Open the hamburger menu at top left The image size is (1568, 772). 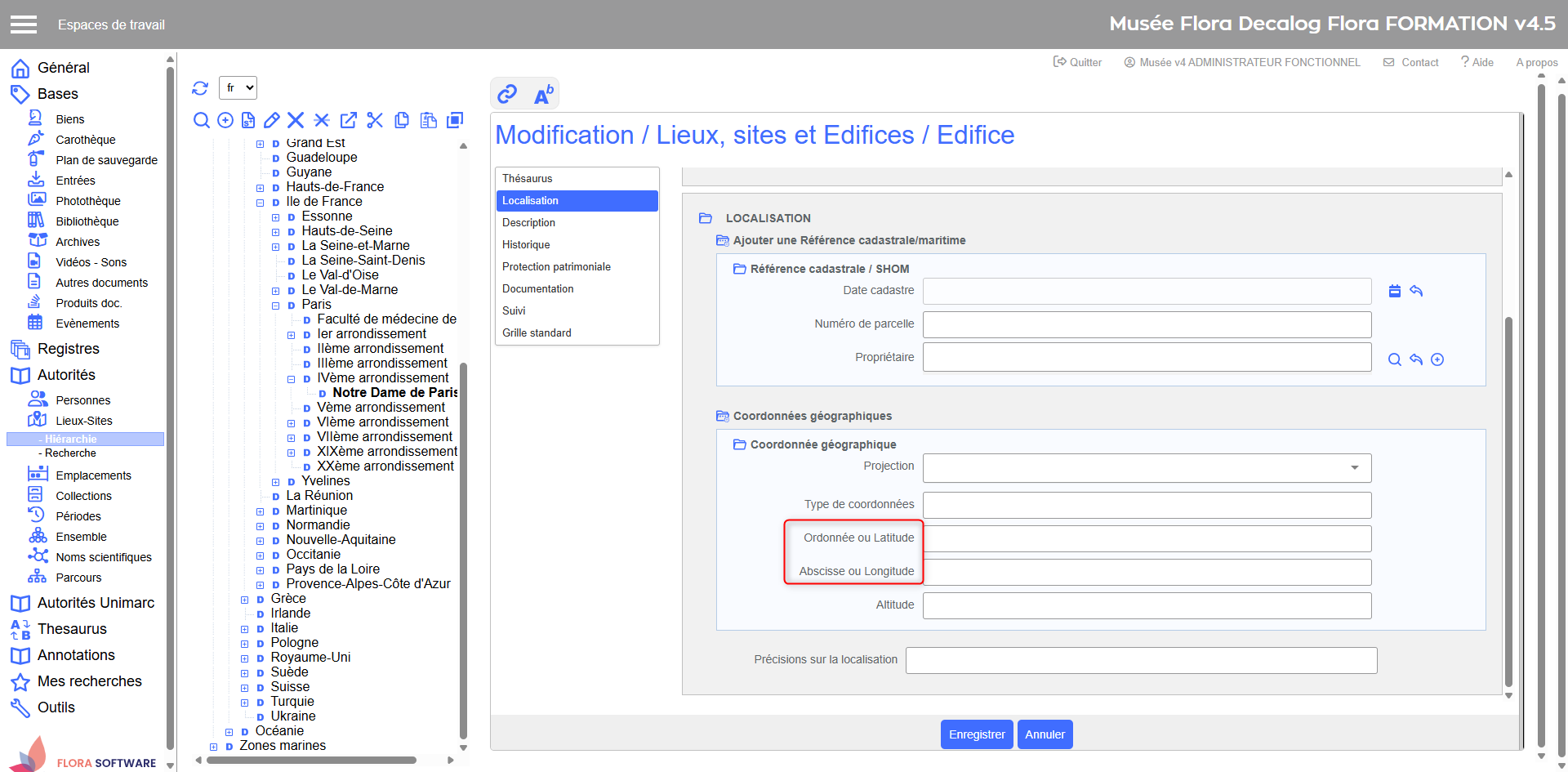[x=24, y=25]
